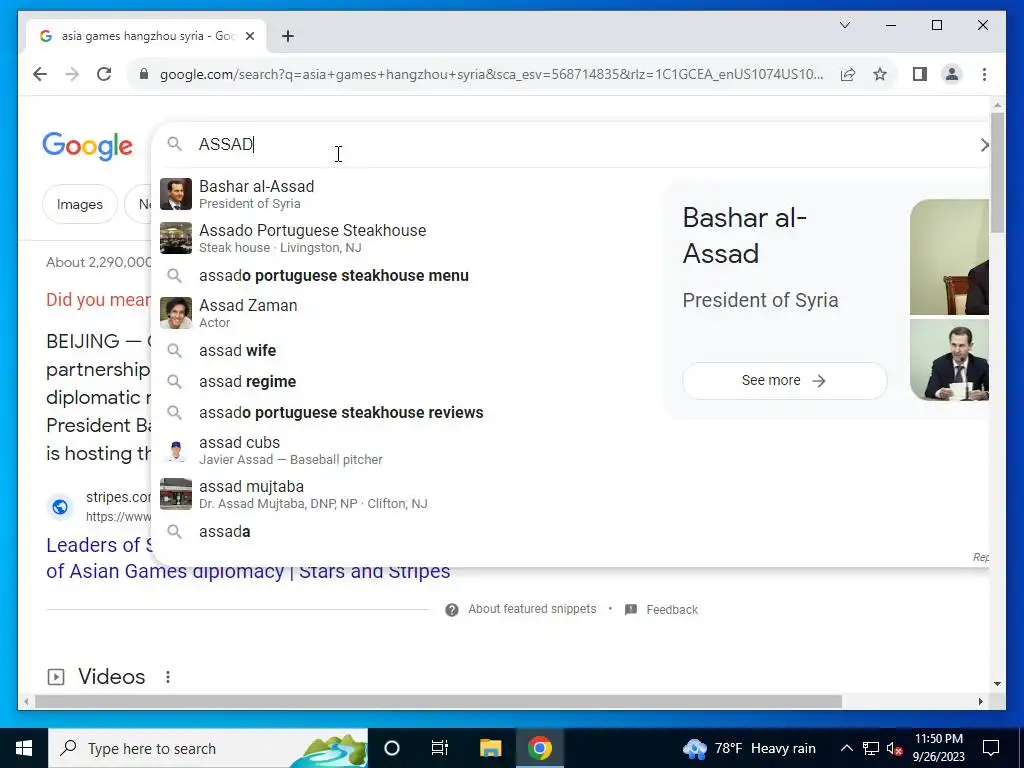
Task: Click the taskbar search box
Action: point(208,748)
